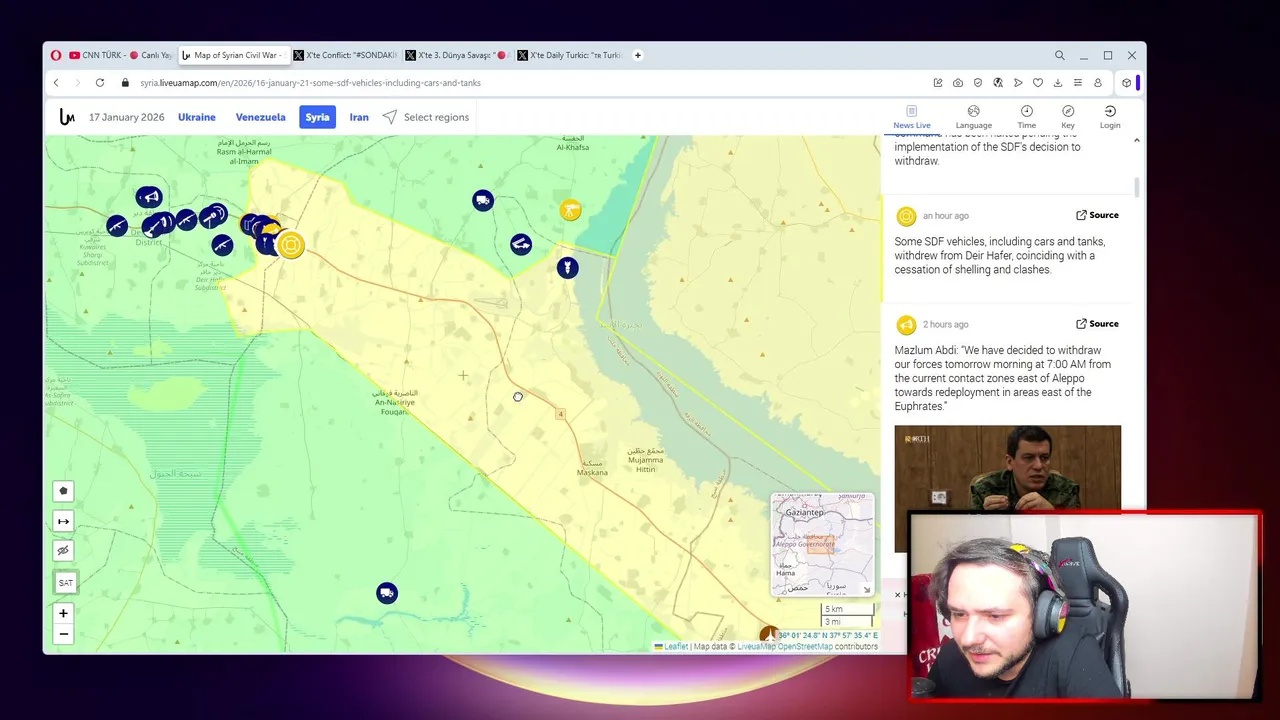Go back in browser history
The width and height of the screenshot is (1280, 720).
coord(57,83)
